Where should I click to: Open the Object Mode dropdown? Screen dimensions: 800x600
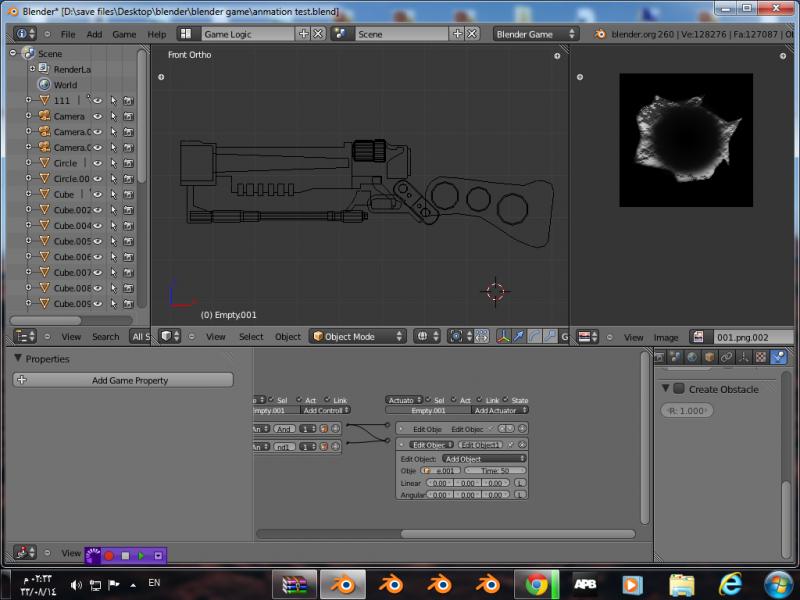point(356,337)
